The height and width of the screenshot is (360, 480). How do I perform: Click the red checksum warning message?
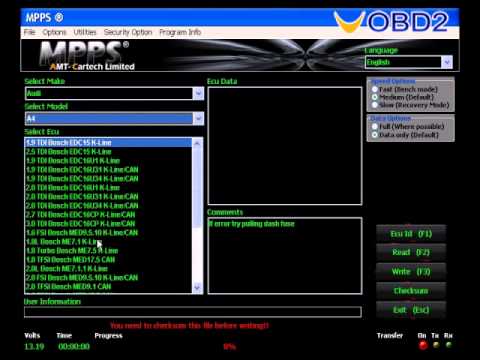click(x=189, y=326)
